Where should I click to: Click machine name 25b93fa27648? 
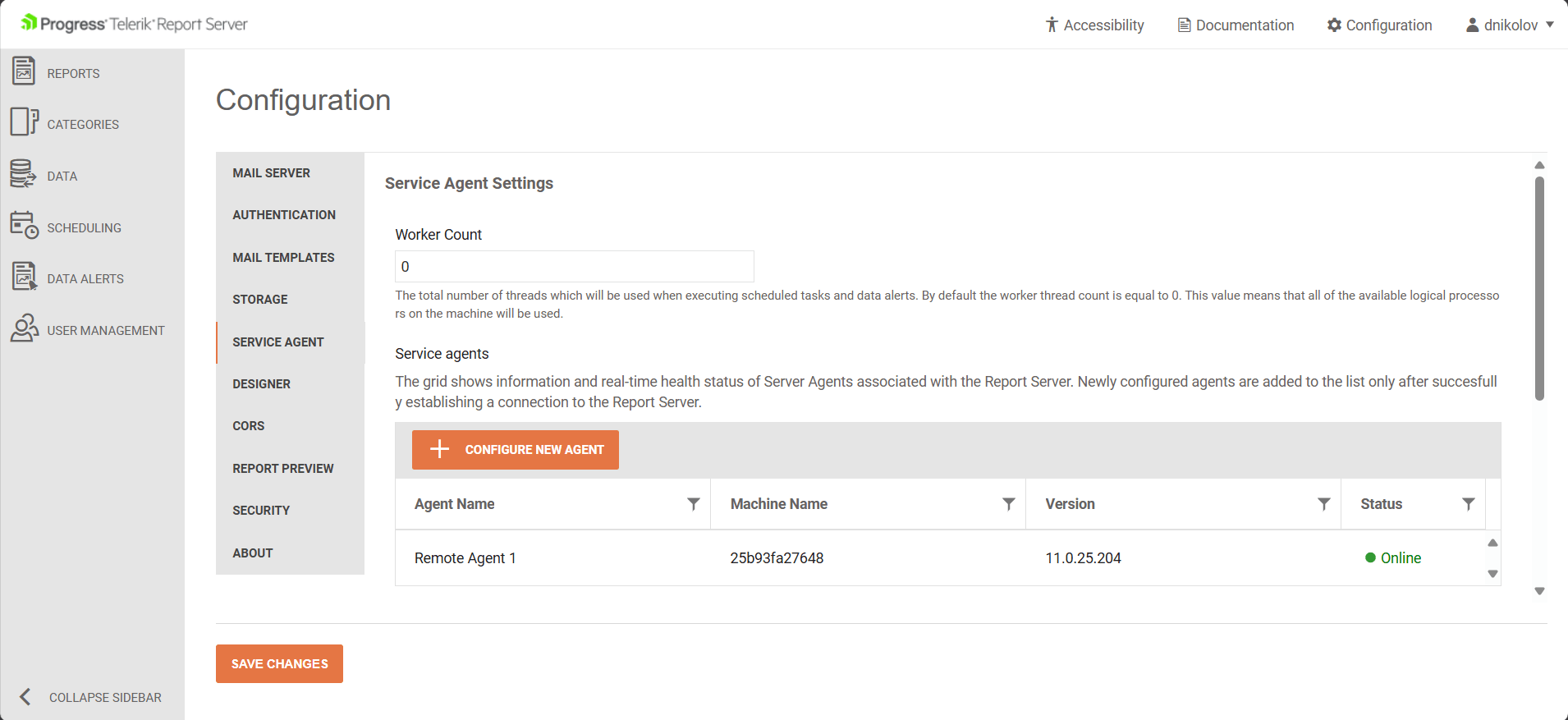pyautogui.click(x=777, y=558)
